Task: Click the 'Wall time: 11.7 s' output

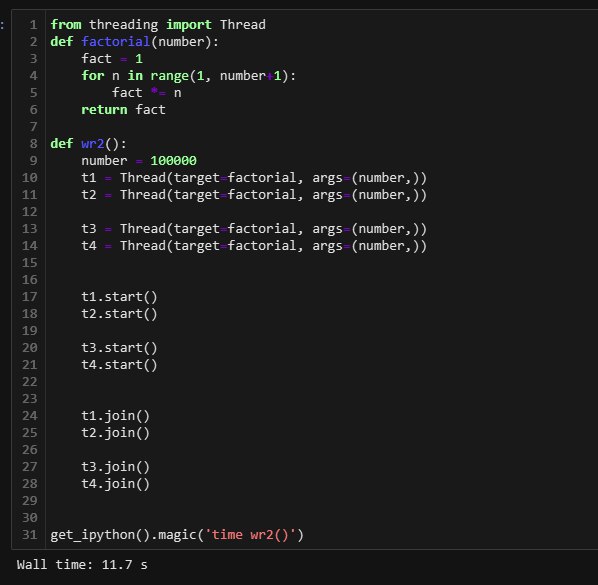Action: [x=82, y=565]
